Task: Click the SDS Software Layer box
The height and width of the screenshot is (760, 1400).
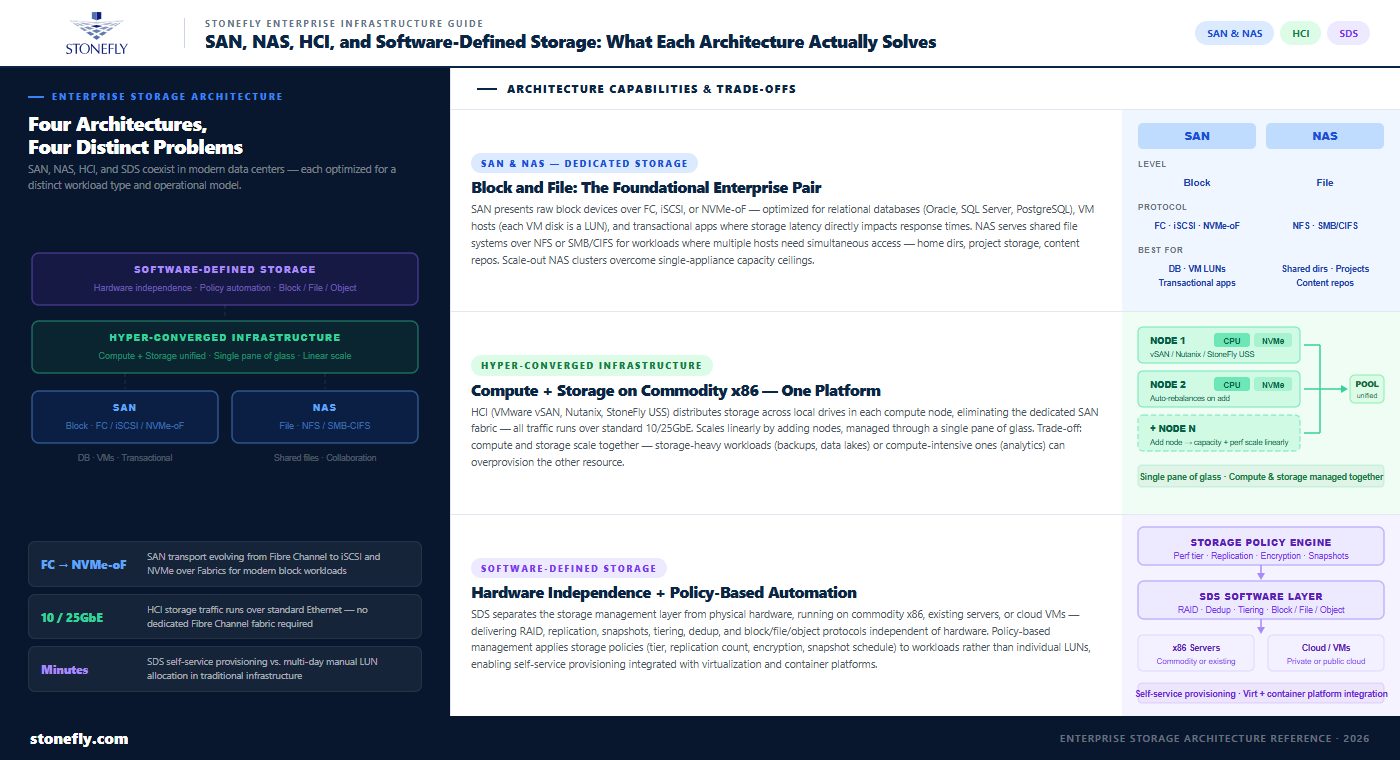Action: pyautogui.click(x=1261, y=601)
